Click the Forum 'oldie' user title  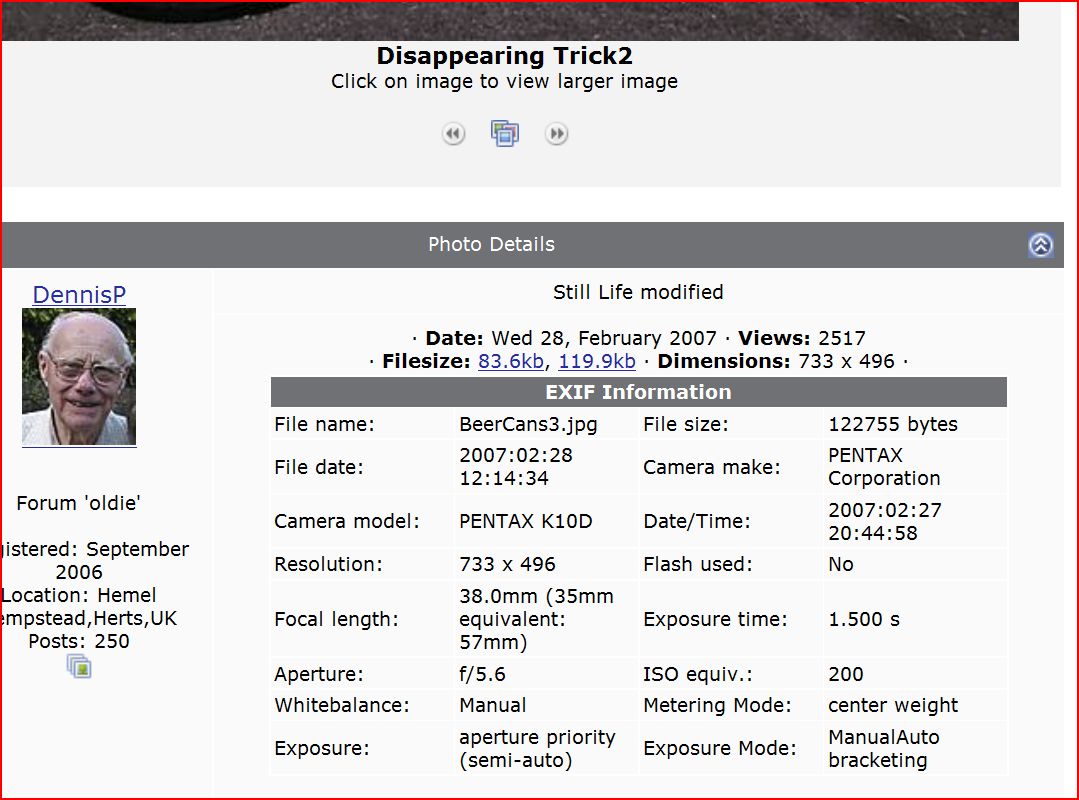coord(79,503)
